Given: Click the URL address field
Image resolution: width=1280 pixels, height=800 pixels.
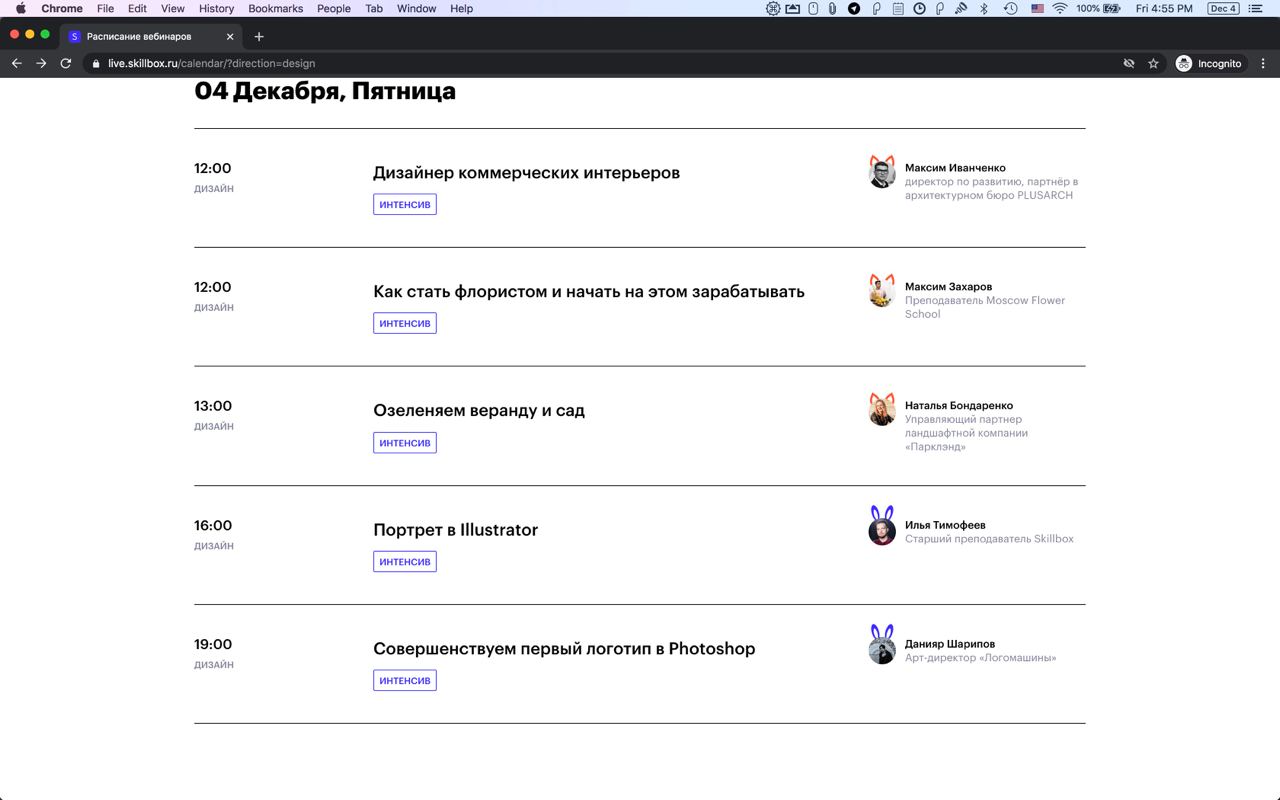Looking at the screenshot, I should point(600,63).
